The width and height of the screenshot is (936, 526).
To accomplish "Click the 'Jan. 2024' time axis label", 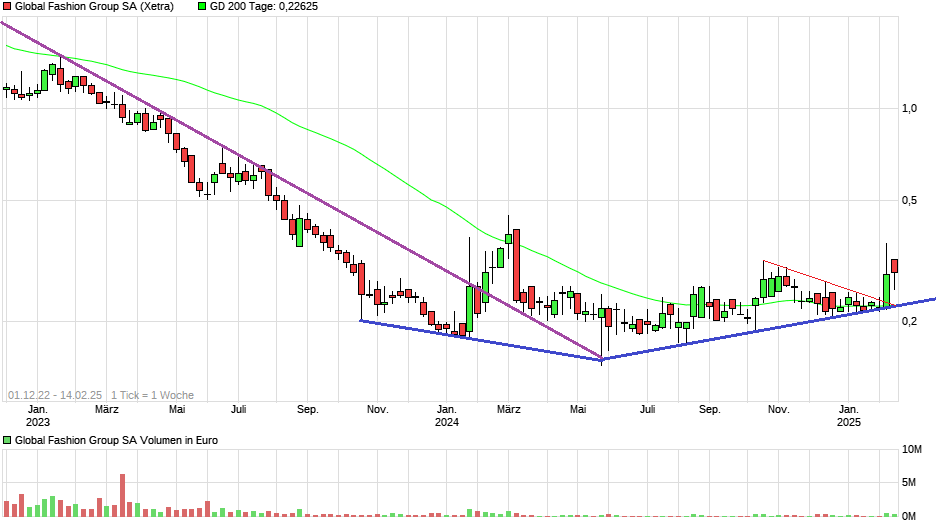I will click(447, 416).
